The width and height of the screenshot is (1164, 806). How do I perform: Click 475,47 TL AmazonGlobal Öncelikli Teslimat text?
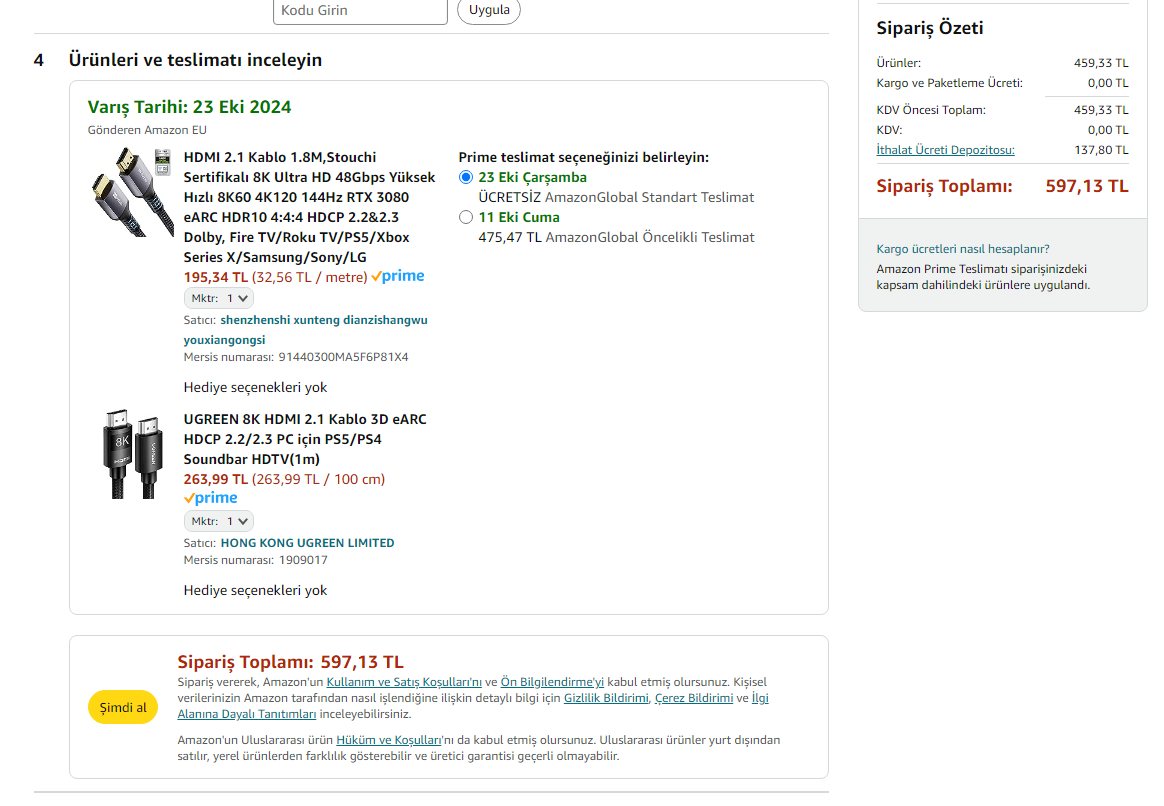(x=616, y=237)
